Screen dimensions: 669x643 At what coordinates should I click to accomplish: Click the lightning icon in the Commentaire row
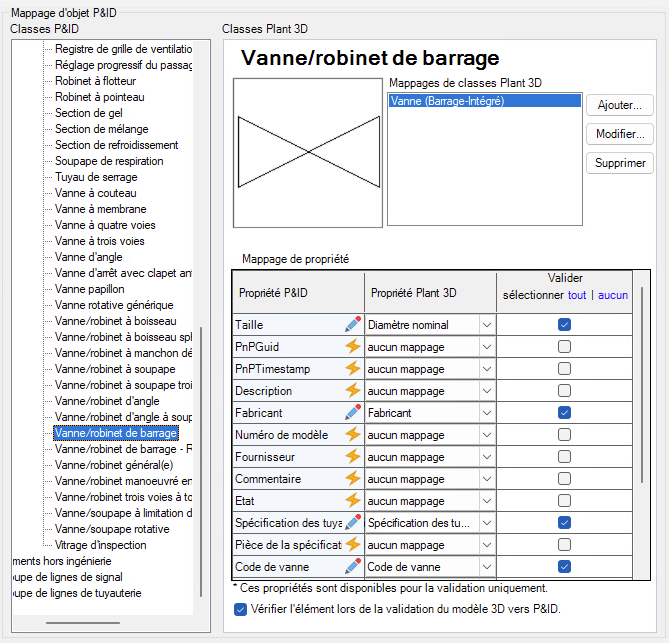click(x=353, y=479)
